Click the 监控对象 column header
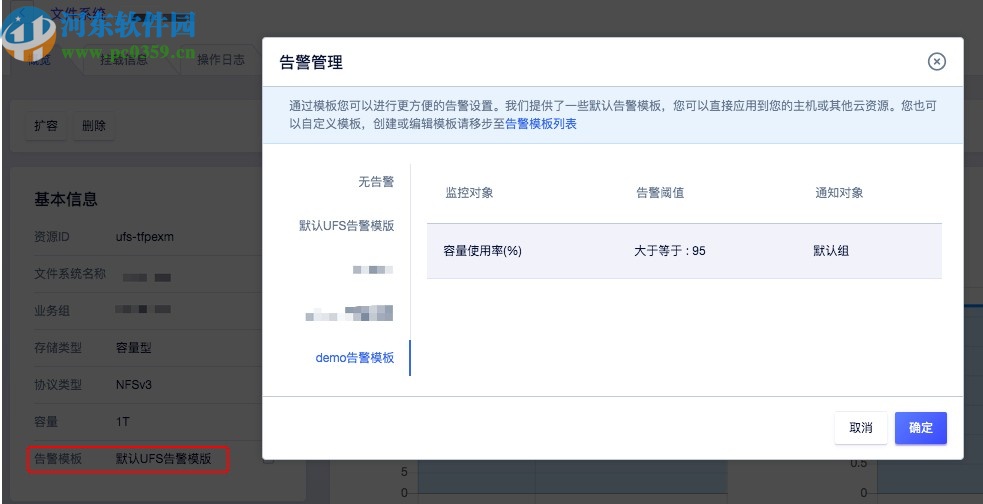The image size is (983, 504). pyautogui.click(x=469, y=193)
